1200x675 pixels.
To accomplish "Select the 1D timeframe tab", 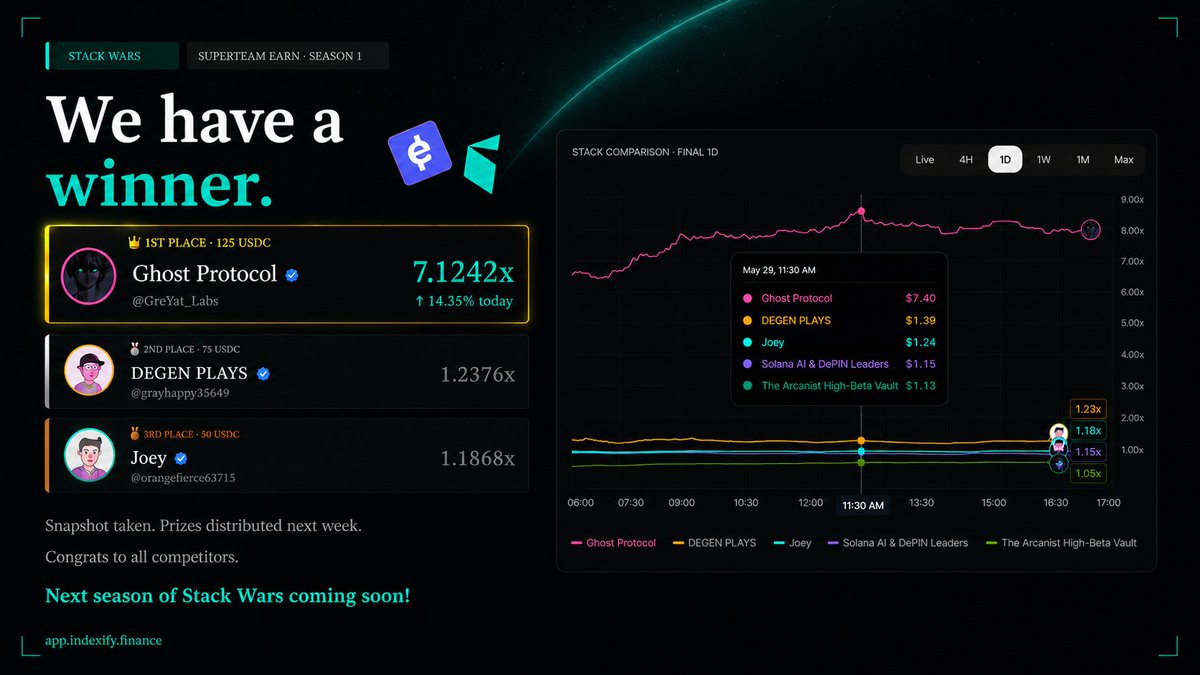I will point(1005,160).
